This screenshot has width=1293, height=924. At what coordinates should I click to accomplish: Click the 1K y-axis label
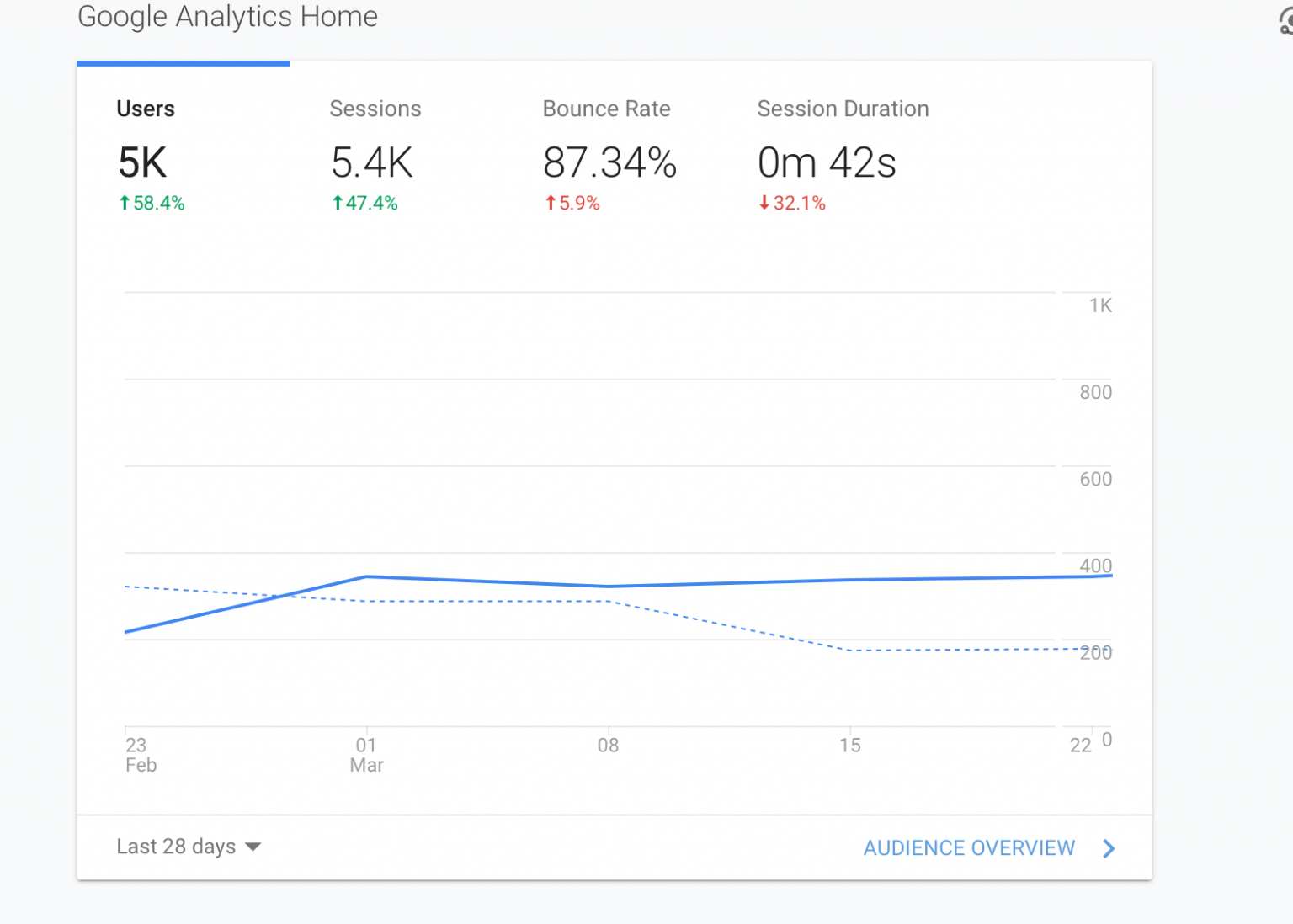[1100, 305]
